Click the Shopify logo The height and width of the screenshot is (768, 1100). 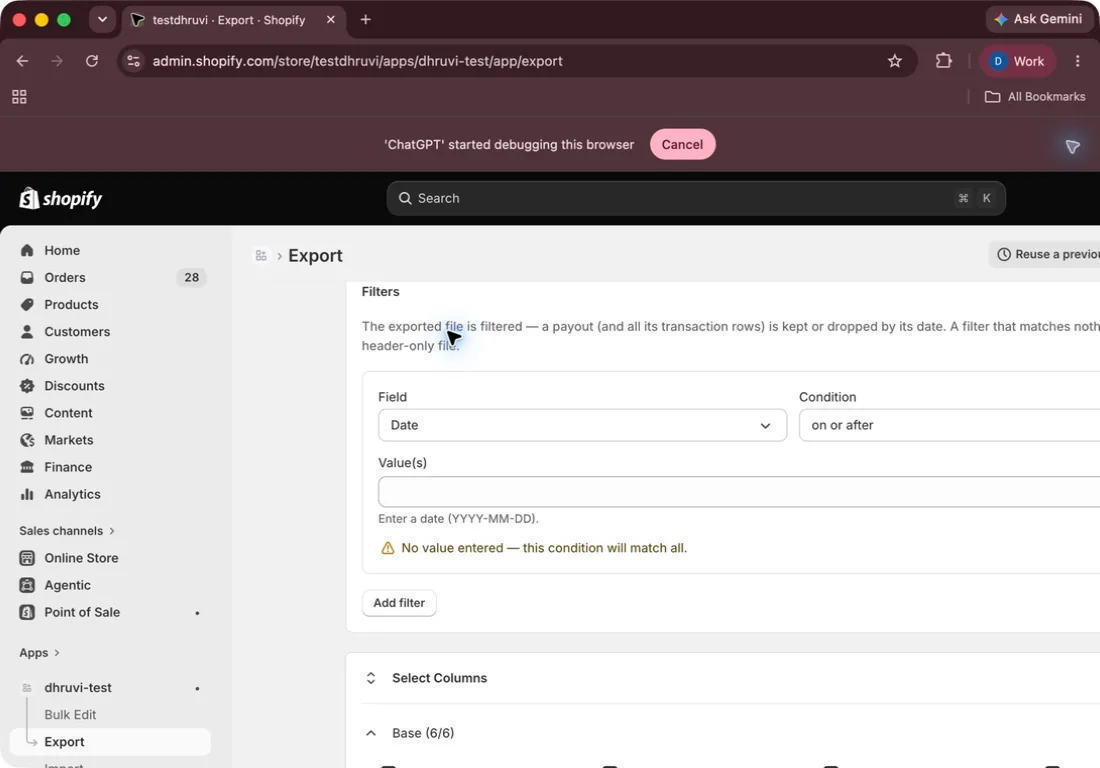click(x=60, y=198)
